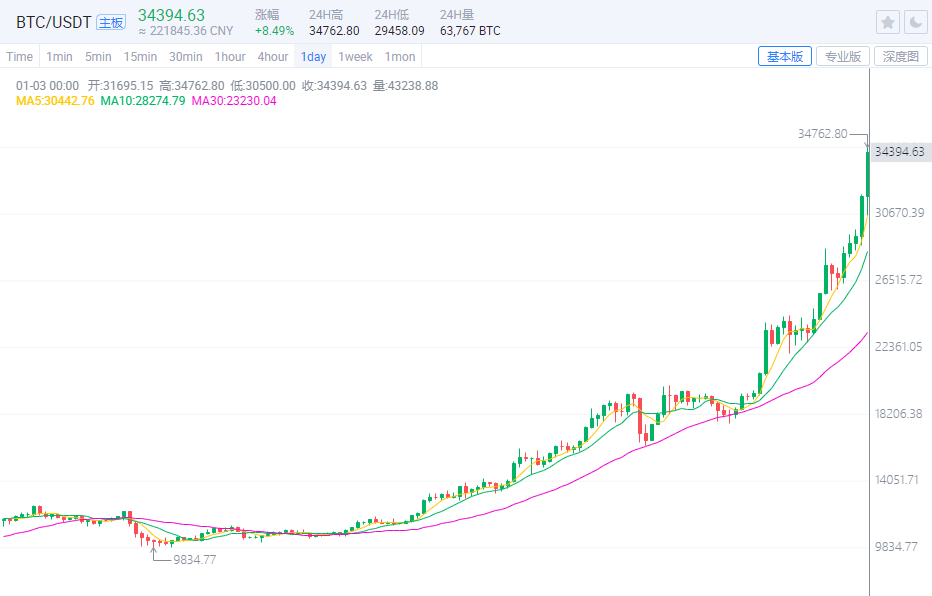The height and width of the screenshot is (596, 932).
Task: Open the 专业版 professional chart
Action: coord(843,56)
